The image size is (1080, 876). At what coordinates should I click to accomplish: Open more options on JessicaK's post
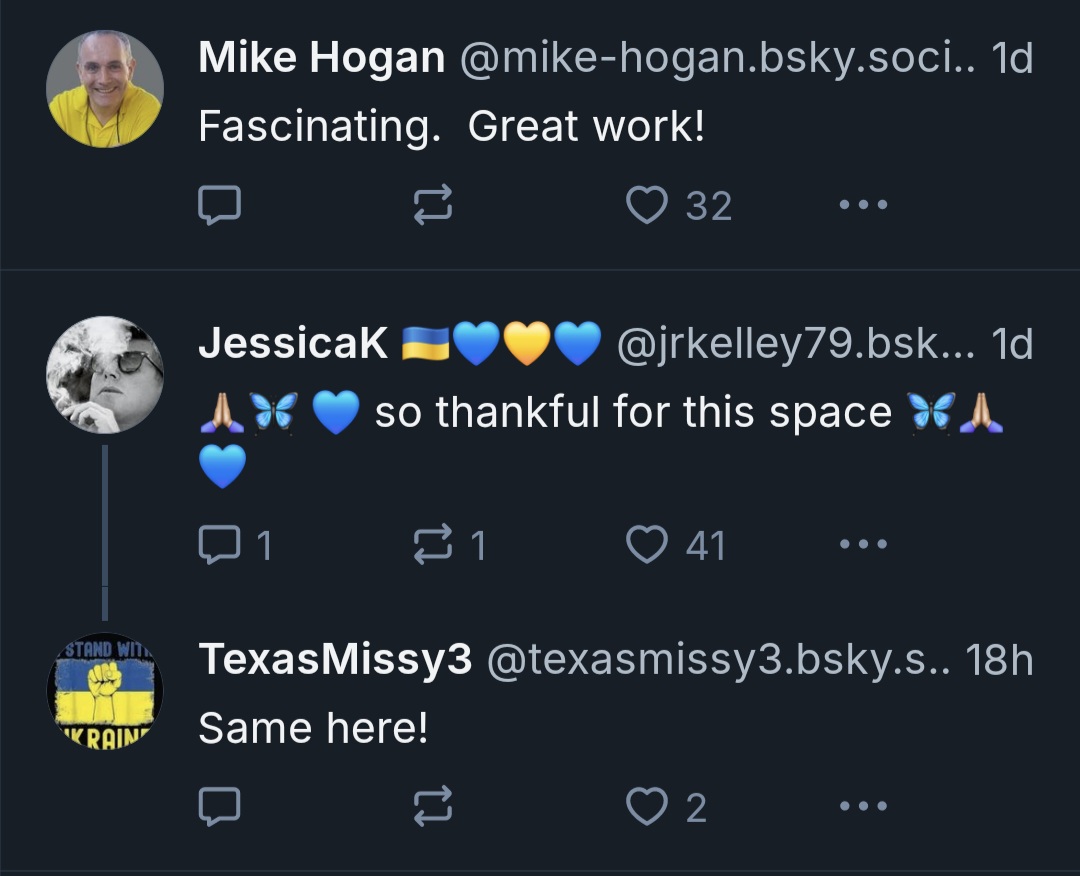864,545
